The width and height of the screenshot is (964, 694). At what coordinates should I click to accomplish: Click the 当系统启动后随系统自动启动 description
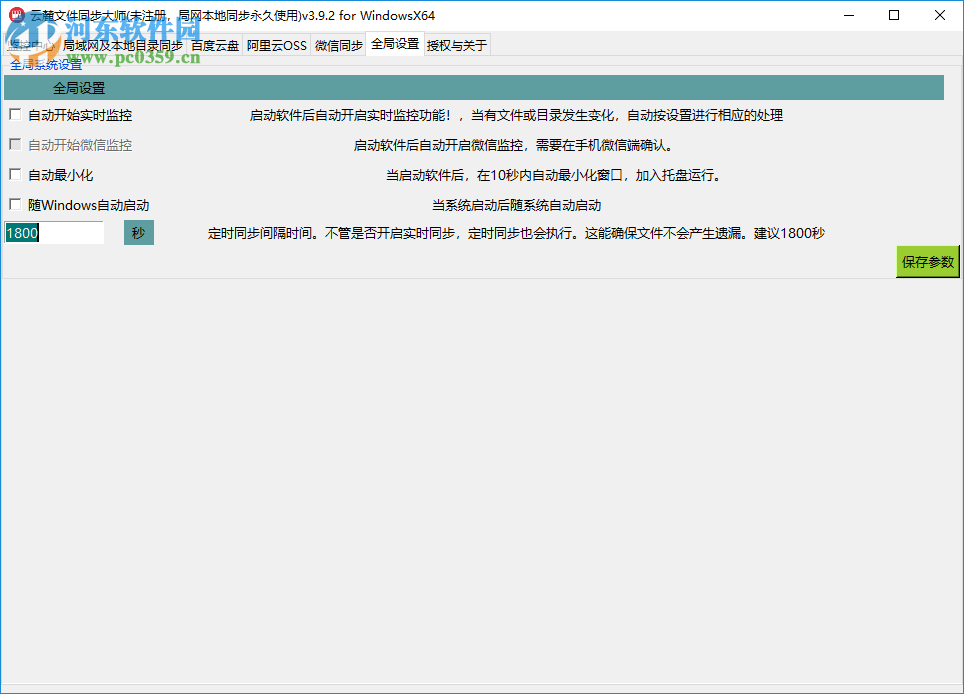(516, 205)
